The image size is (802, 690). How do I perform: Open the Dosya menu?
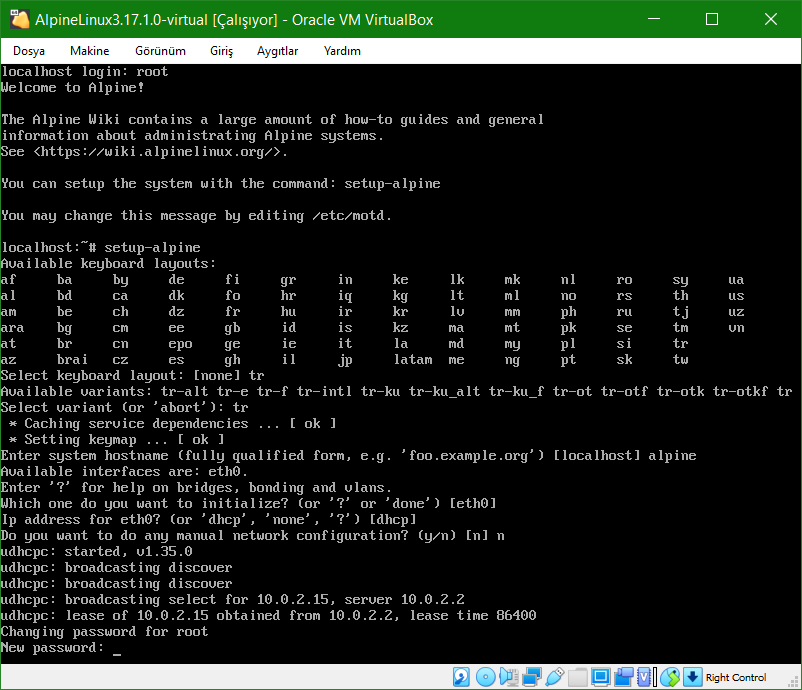coord(29,51)
